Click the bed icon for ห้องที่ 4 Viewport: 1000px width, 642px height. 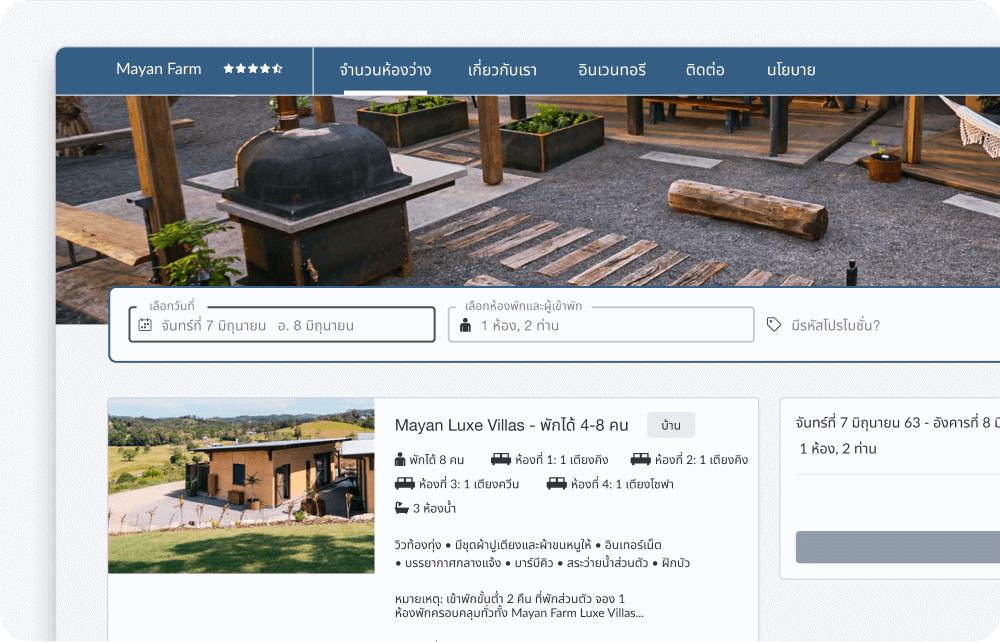click(556, 483)
